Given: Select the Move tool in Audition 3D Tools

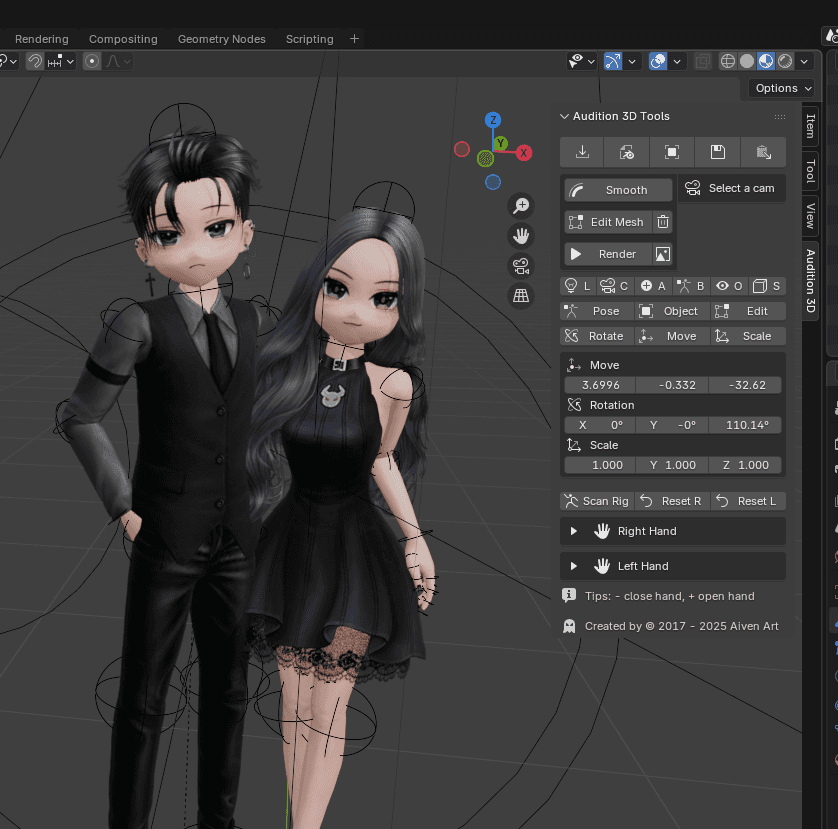Looking at the screenshot, I should pos(670,335).
